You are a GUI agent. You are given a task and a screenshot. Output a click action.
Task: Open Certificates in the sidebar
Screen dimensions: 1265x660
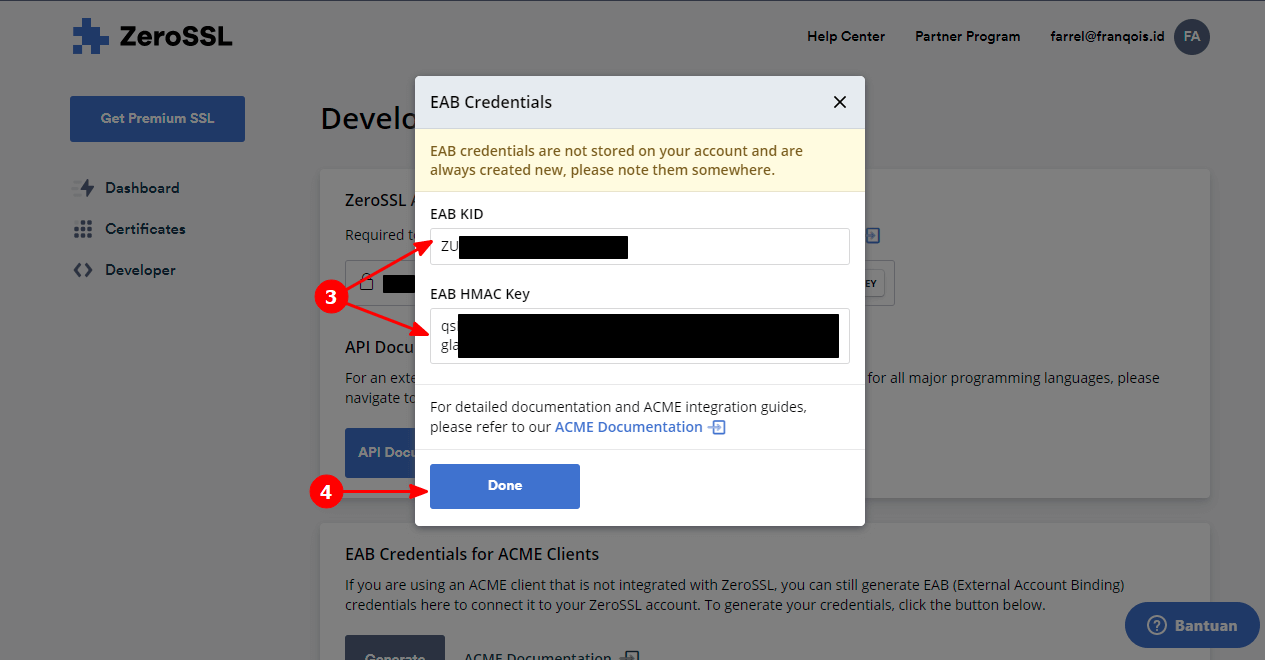click(145, 229)
